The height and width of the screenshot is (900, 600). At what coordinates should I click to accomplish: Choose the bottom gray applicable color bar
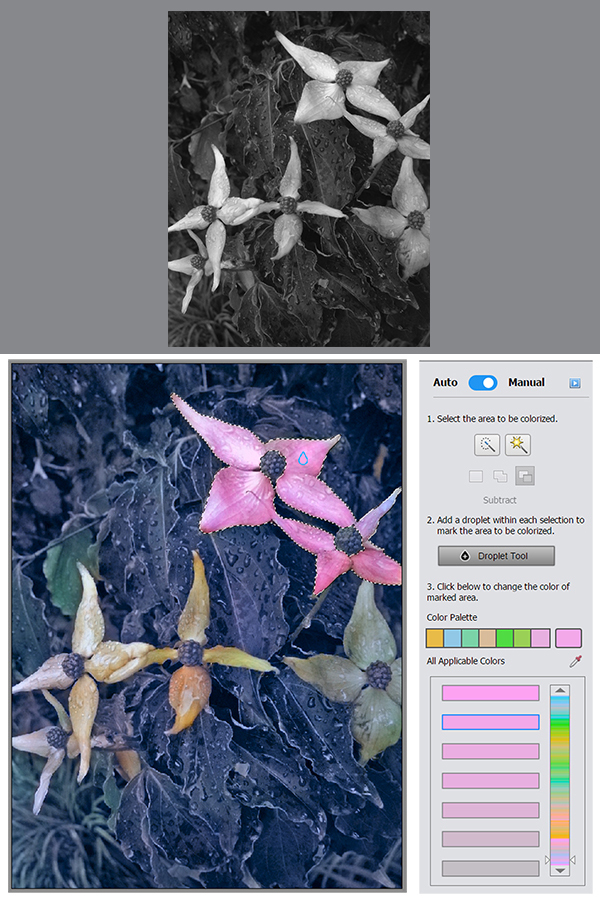click(x=490, y=868)
